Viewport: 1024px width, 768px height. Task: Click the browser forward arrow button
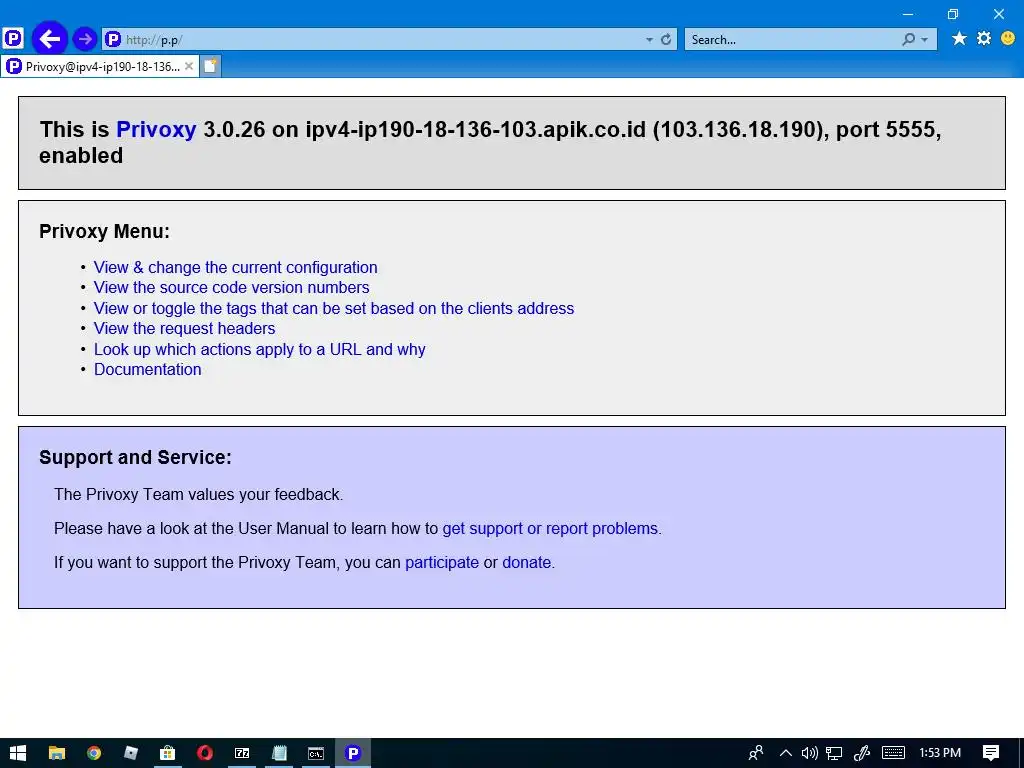[84, 39]
